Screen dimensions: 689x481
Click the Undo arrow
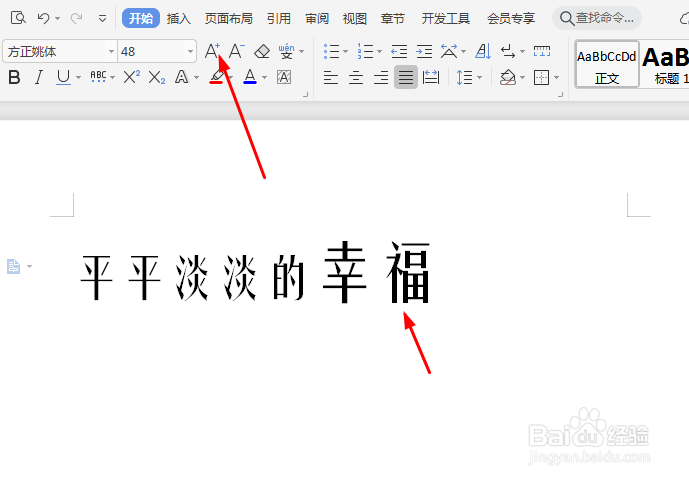[43, 18]
